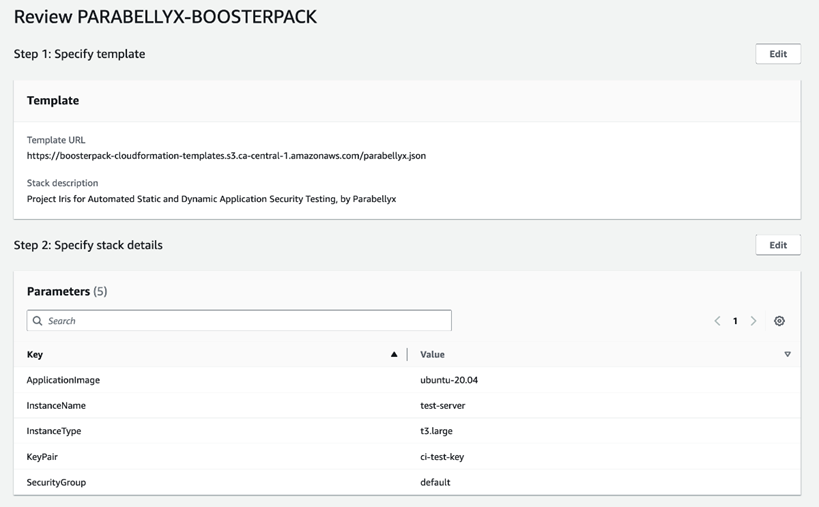819x507 pixels.
Task: Click Edit button for Step 1 Specify template
Action: (x=777, y=54)
